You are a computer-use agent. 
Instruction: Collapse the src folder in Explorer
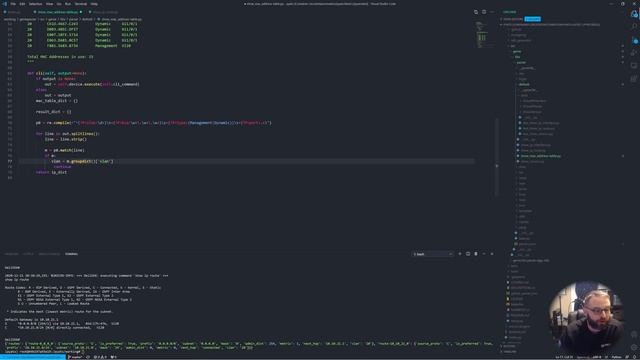point(513,46)
